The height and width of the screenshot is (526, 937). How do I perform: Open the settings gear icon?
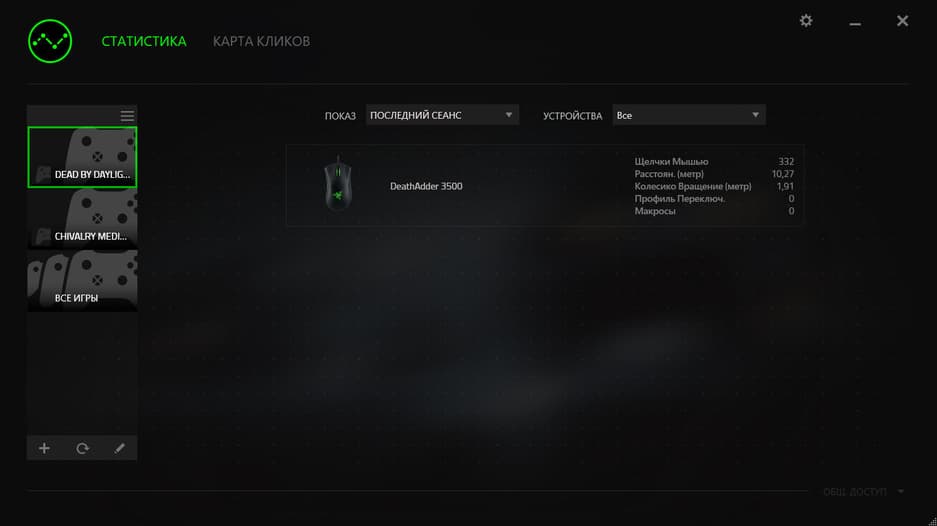(806, 21)
